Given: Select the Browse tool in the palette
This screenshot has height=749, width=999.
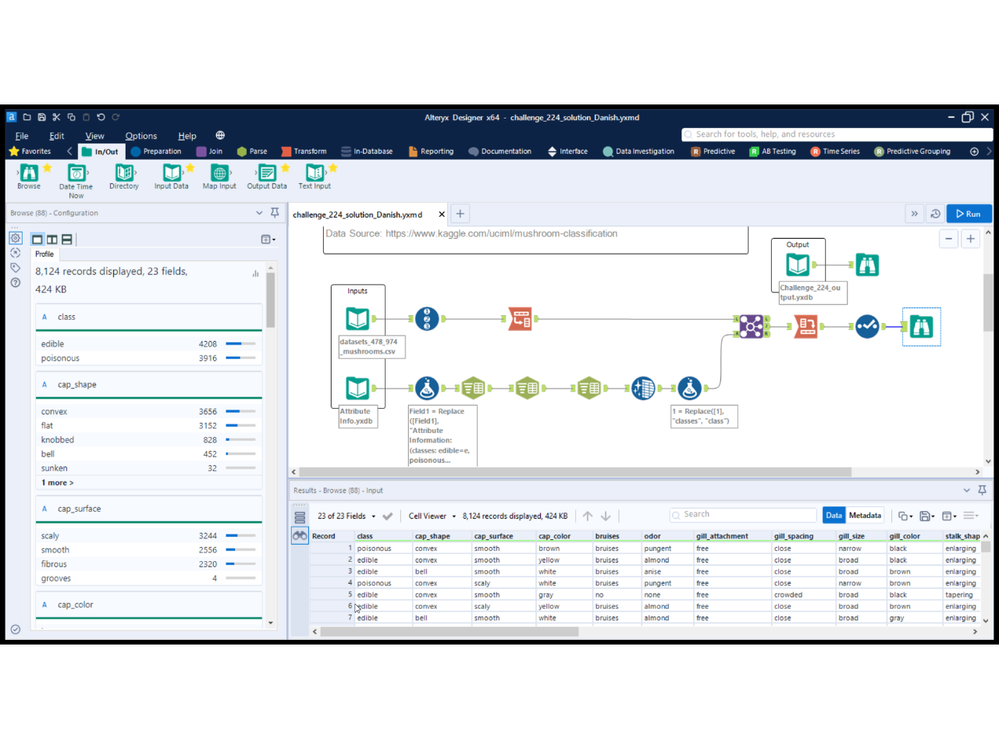Looking at the screenshot, I should pos(29,176).
